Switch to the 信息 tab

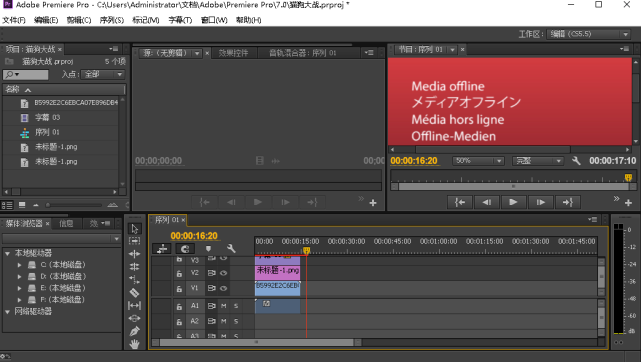pos(66,223)
